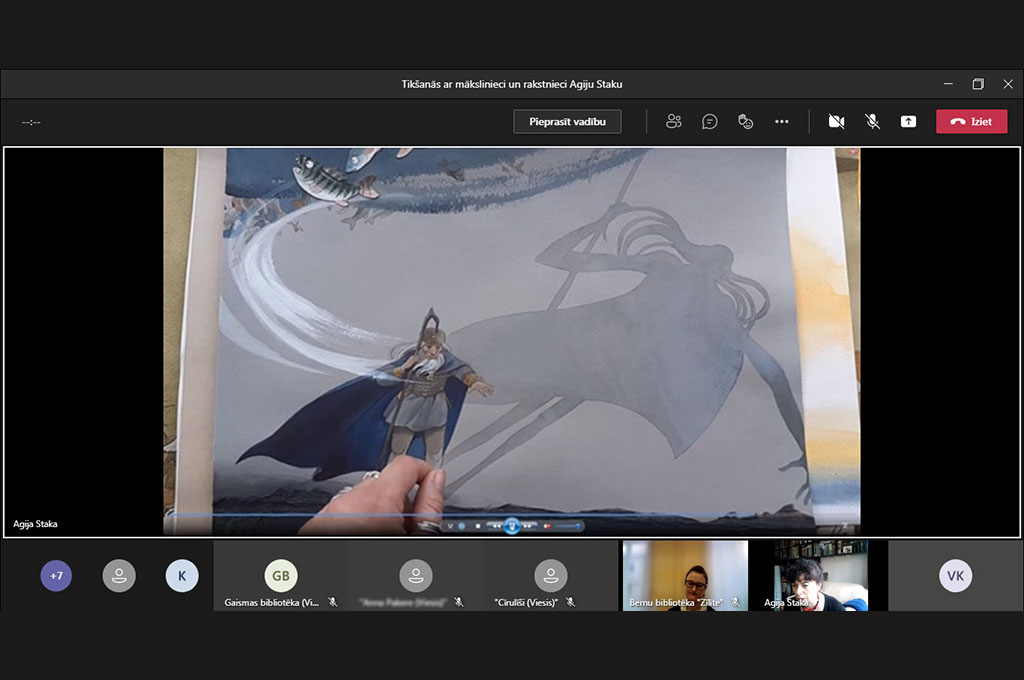The width and height of the screenshot is (1024, 680).
Task: Select the grey unnamed avatar beside +7
Action: pyautogui.click(x=119, y=575)
